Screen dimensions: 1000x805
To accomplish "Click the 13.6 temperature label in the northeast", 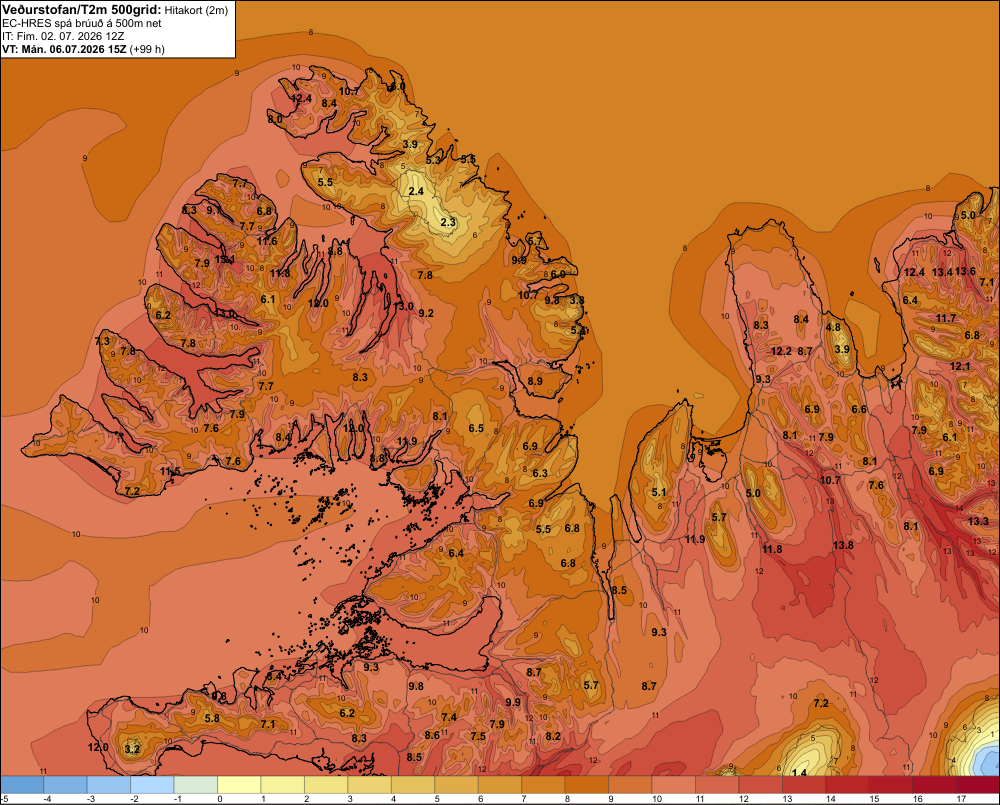I will coord(965,271).
